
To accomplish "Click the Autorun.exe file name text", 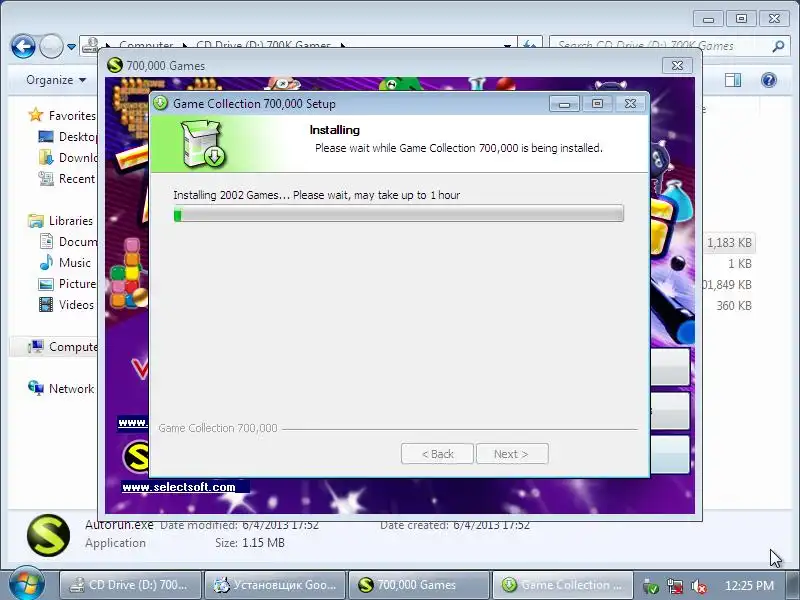I will click(x=119, y=524).
